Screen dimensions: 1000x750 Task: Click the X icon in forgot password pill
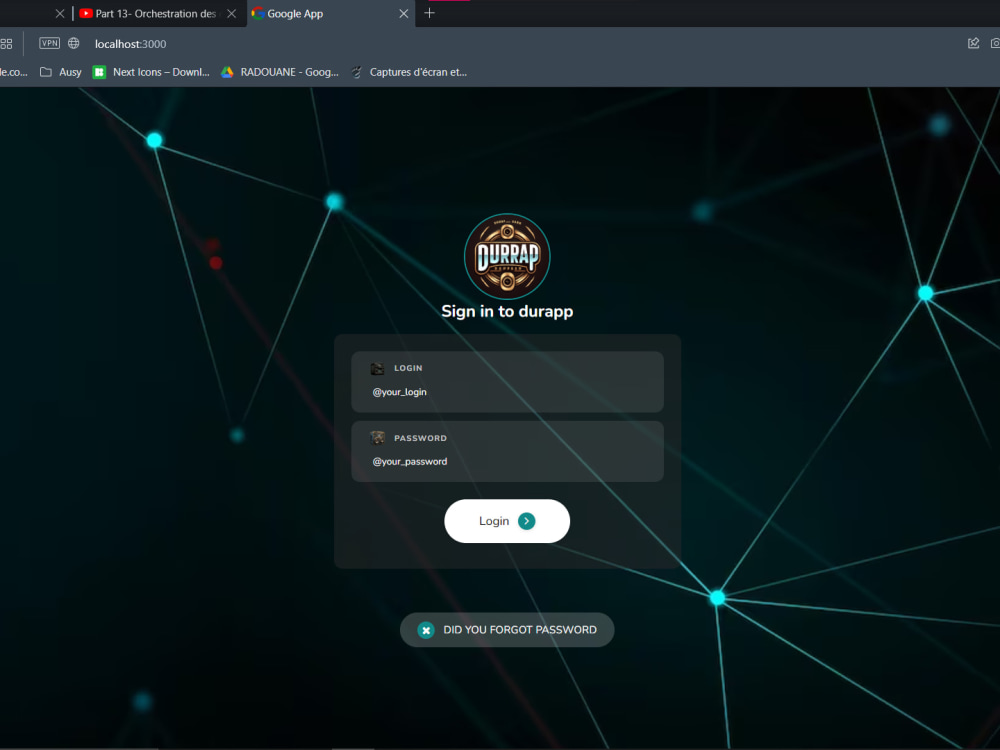pos(426,630)
